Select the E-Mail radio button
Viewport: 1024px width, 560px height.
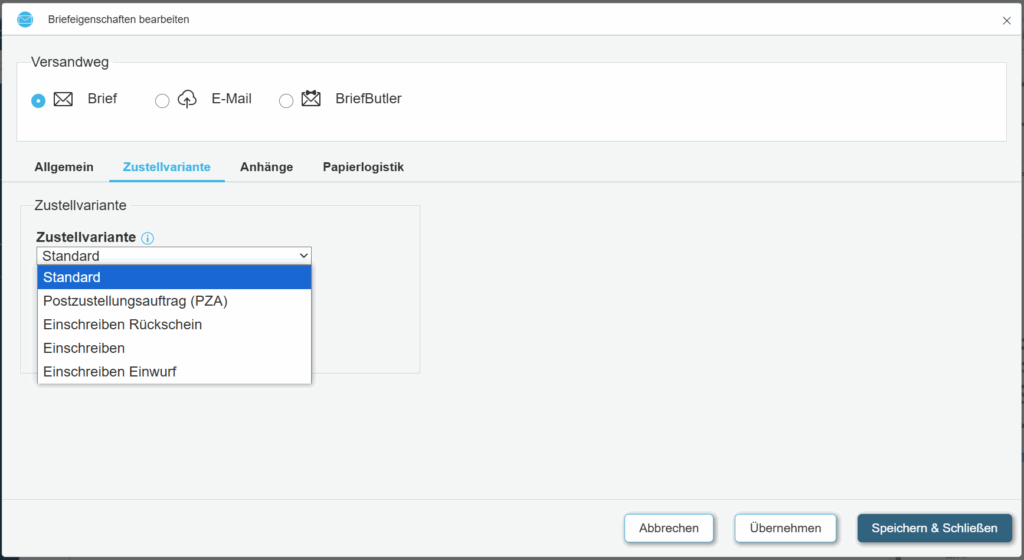click(x=162, y=100)
